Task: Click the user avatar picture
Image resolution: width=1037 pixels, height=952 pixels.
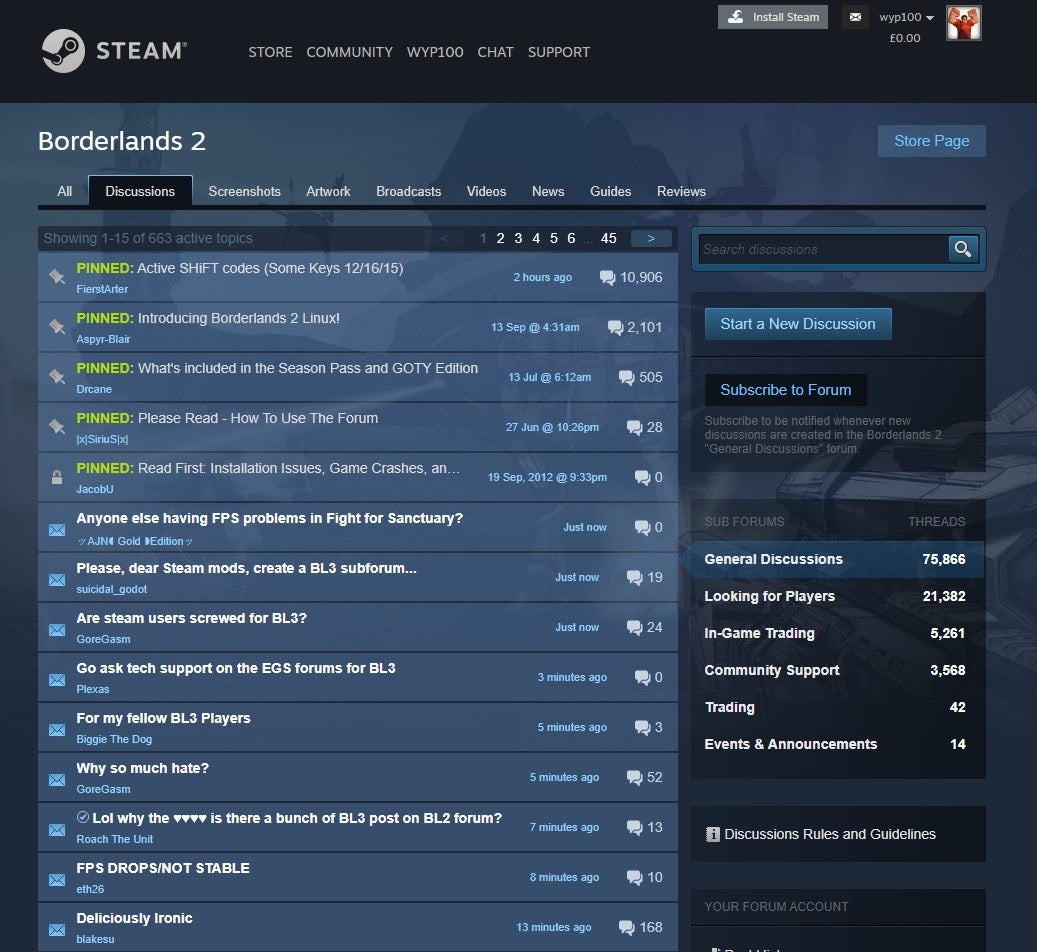Action: tap(963, 23)
